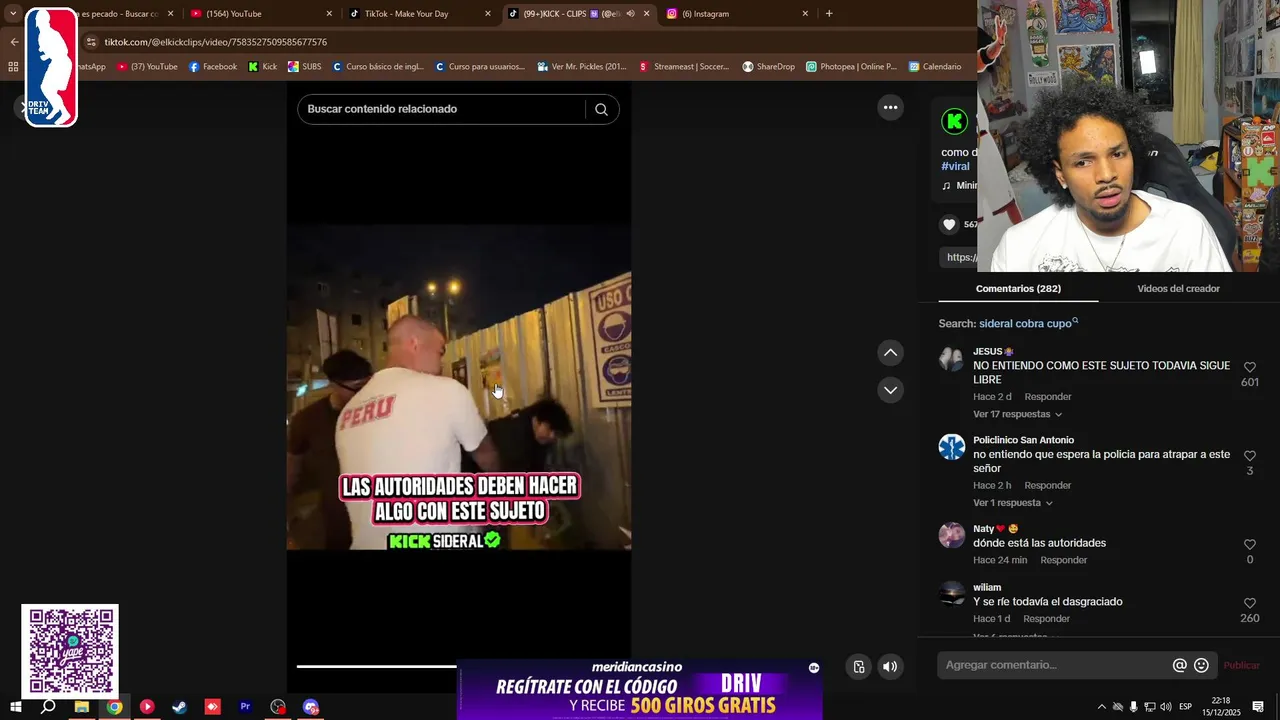This screenshot has height=720, width=1280.
Task: Open Policlinico San Antonio's profile avatar
Action: coord(951,447)
